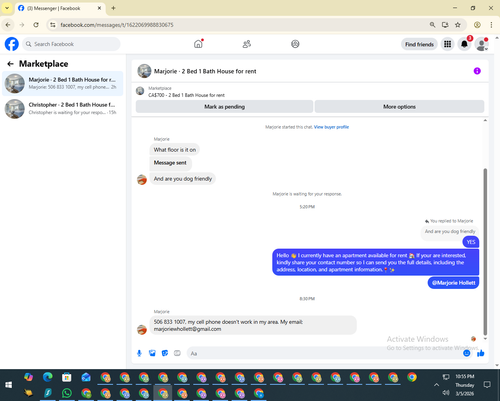Open the tab search dropdown
The height and width of the screenshot is (401, 500).
click(x=7, y=8)
